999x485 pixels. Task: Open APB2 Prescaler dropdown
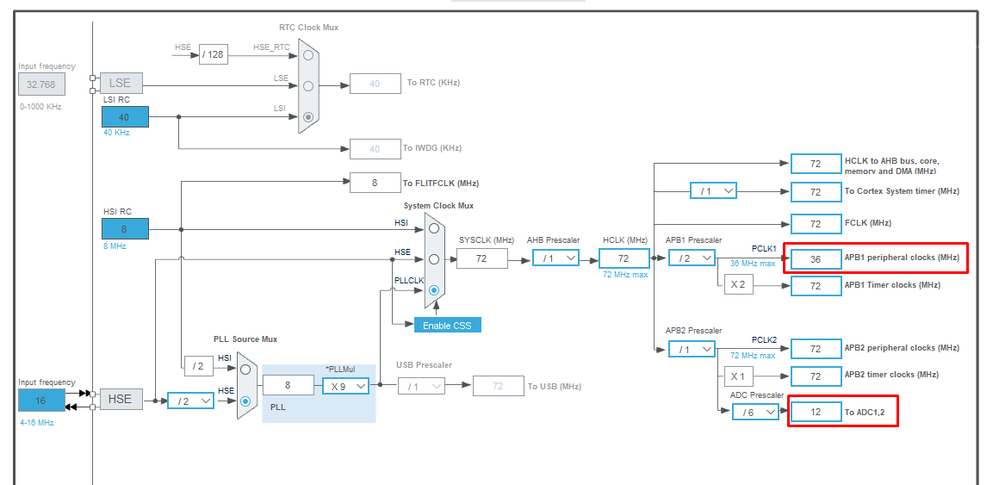point(691,349)
